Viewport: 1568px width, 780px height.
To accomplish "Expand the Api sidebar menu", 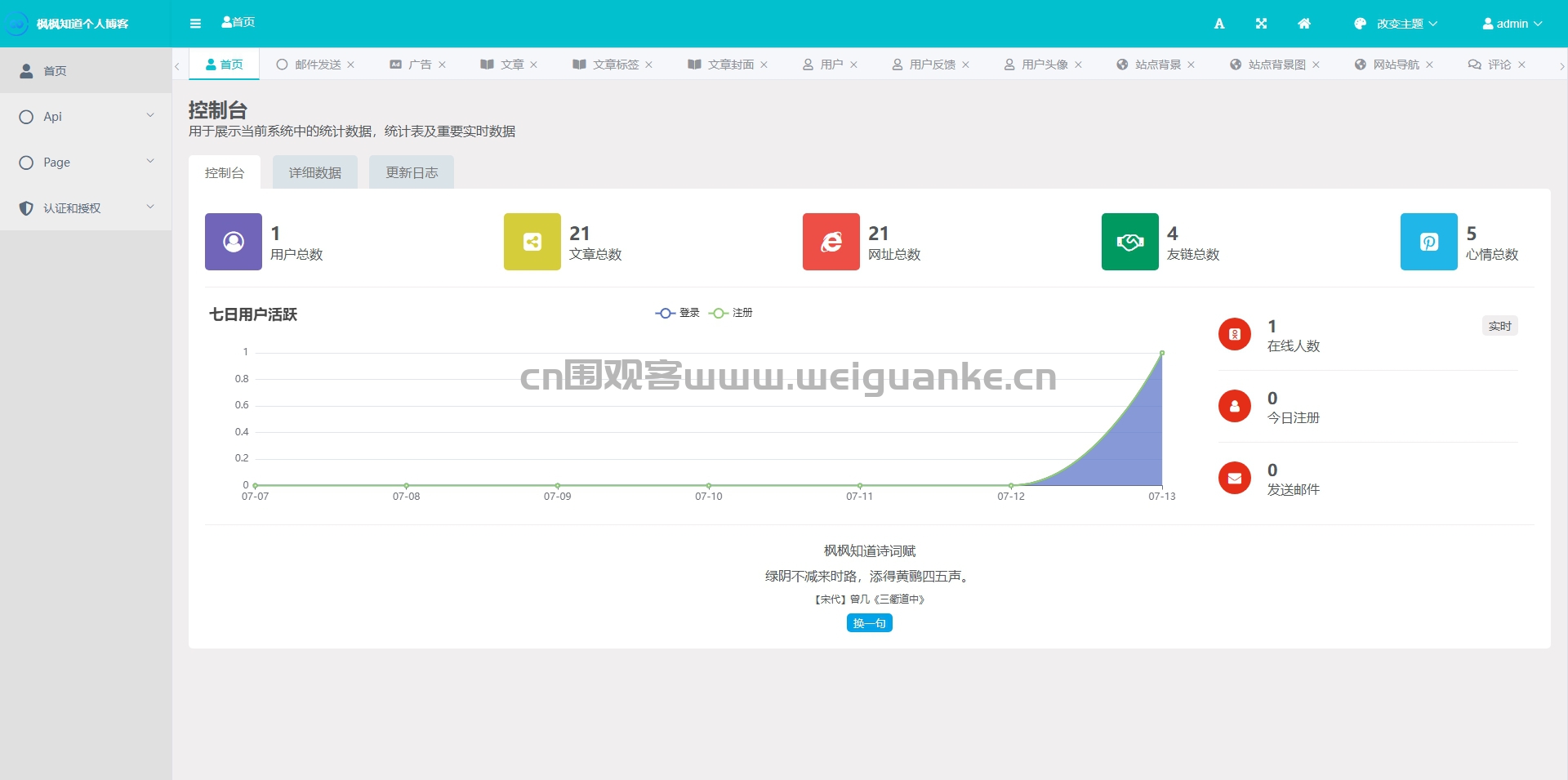I will 86,117.
